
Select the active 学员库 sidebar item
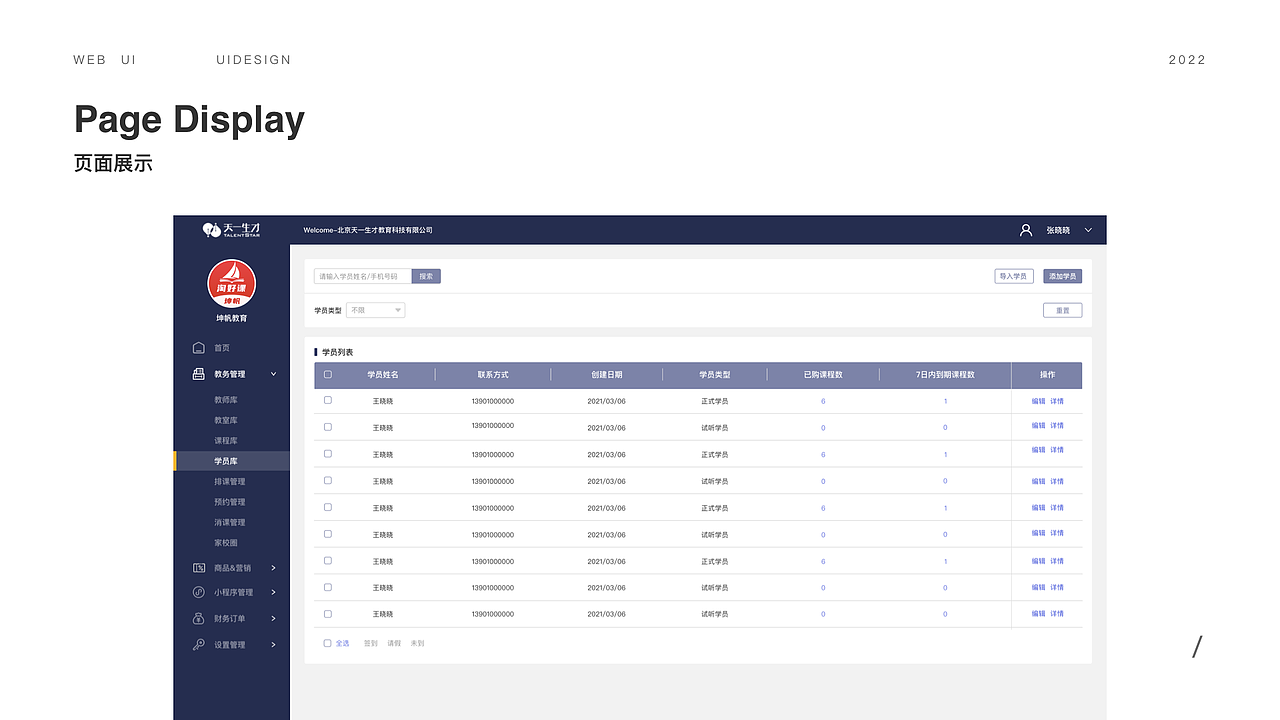click(232, 461)
